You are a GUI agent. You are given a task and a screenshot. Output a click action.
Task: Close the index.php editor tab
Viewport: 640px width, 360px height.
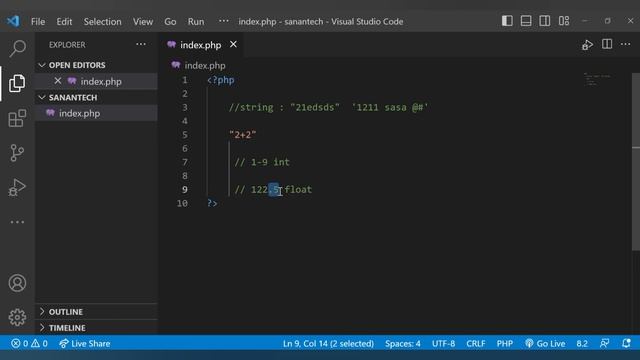[x=233, y=44]
